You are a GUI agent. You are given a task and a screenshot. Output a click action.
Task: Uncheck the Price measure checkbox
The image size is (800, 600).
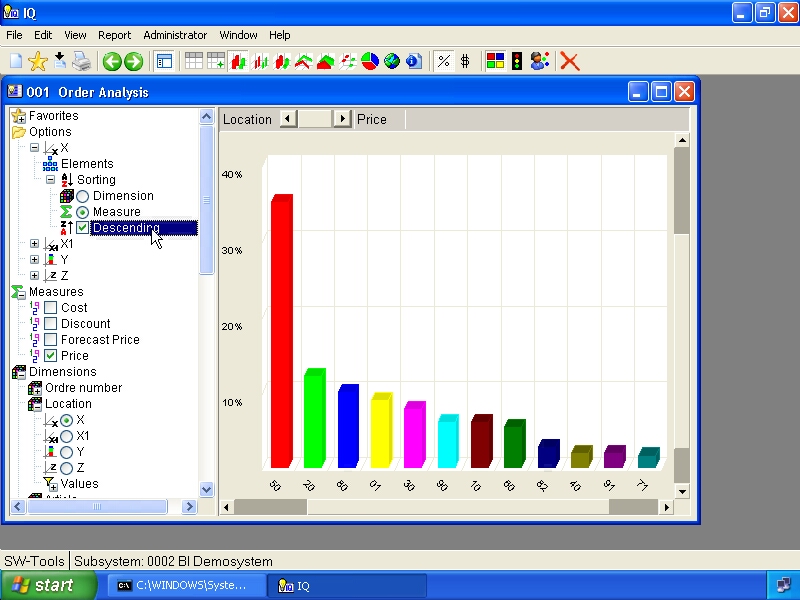click(x=50, y=356)
